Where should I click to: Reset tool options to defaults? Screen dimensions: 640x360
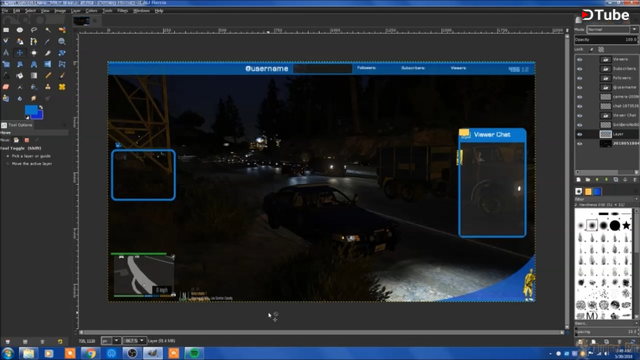pos(60,341)
